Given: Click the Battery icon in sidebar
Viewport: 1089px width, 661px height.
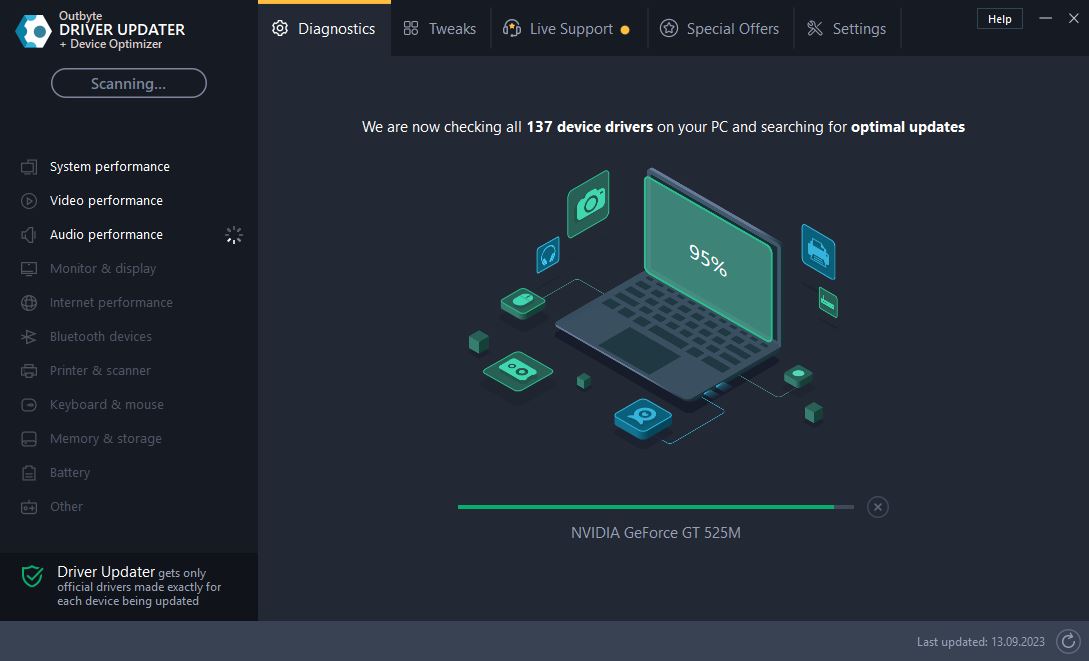Looking at the screenshot, I should click(28, 473).
